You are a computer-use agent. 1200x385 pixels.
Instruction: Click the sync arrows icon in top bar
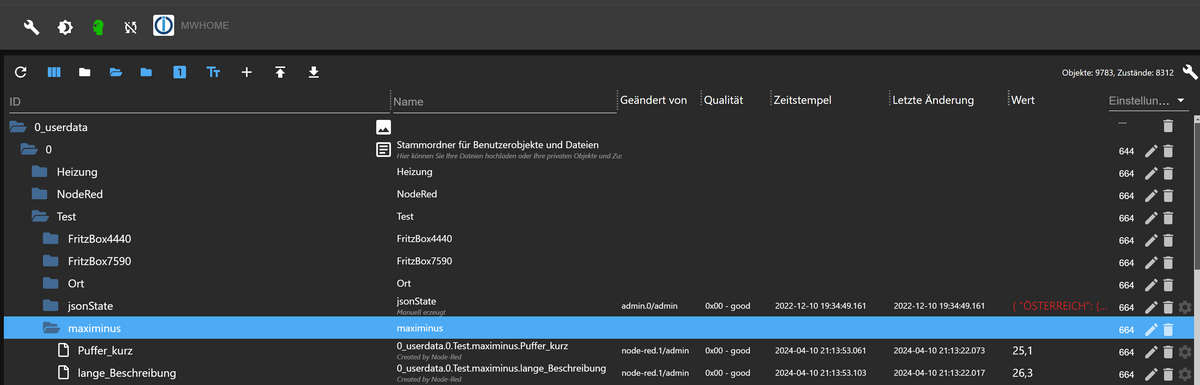(130, 27)
